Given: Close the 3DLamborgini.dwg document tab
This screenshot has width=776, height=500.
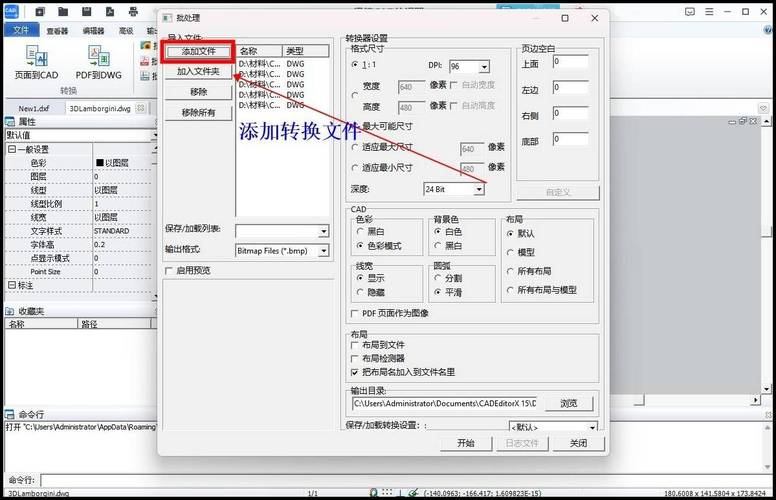Looking at the screenshot, I should click(x=141, y=108).
